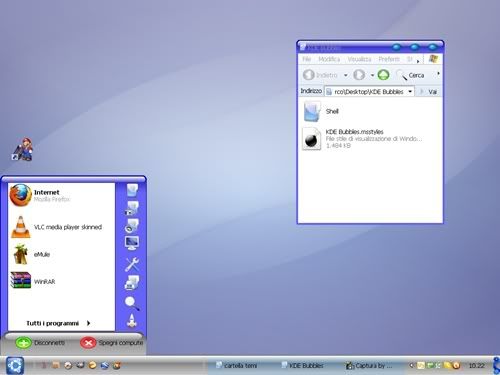Open VLC media player skinned

point(61,227)
